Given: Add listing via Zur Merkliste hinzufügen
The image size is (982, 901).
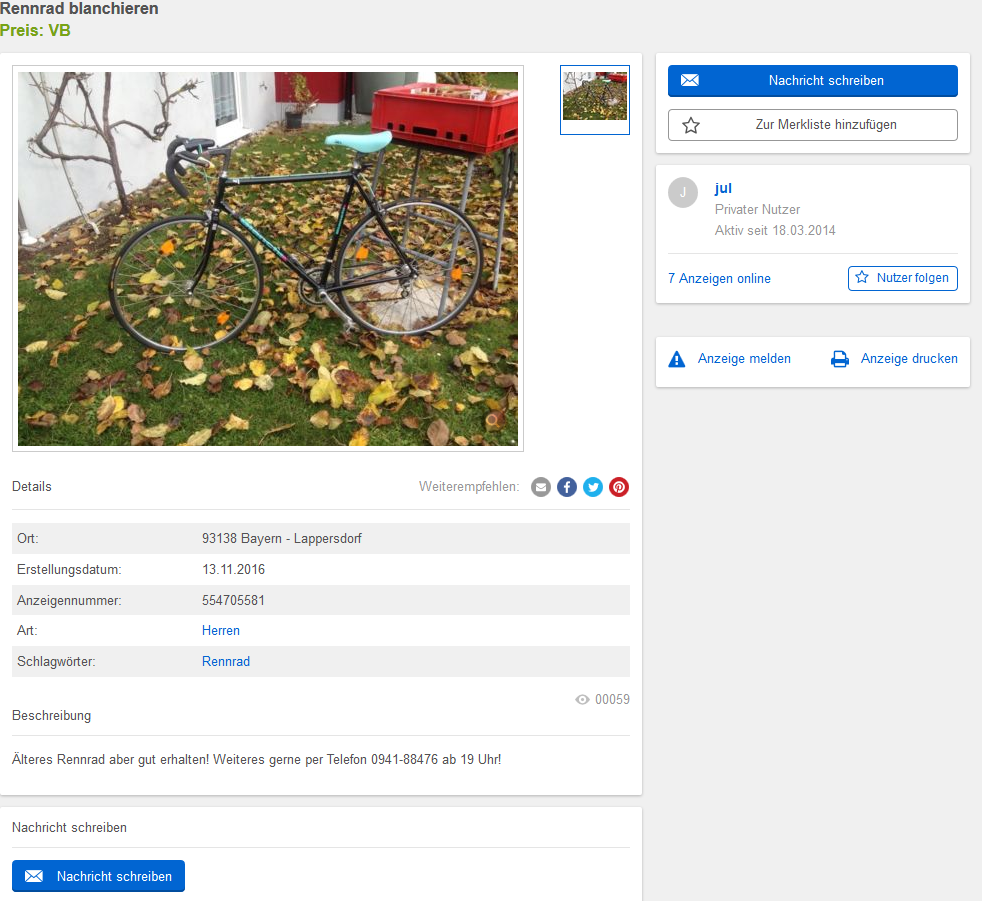Looking at the screenshot, I should [825, 125].
